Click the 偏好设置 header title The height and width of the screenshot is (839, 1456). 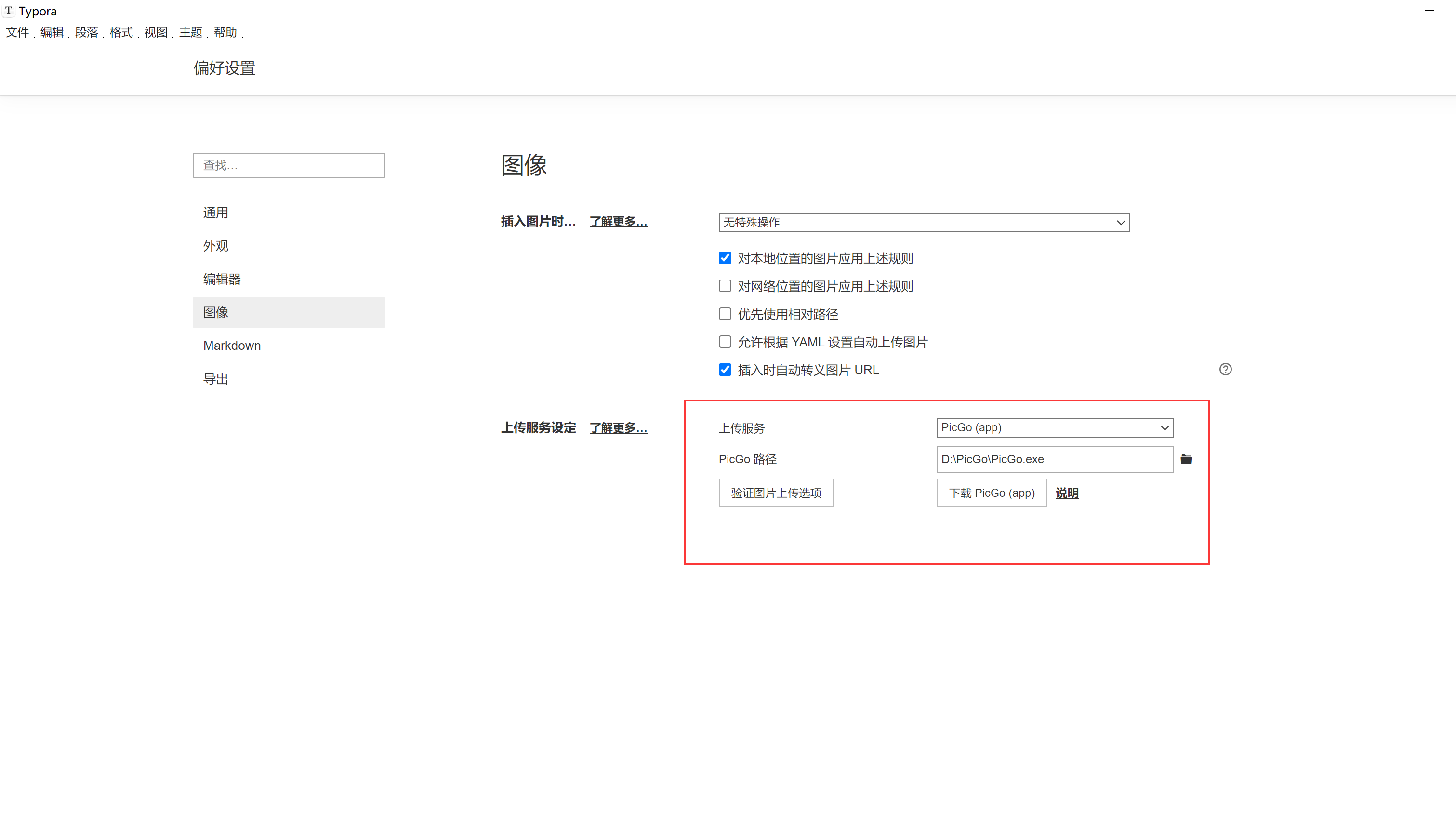point(224,68)
